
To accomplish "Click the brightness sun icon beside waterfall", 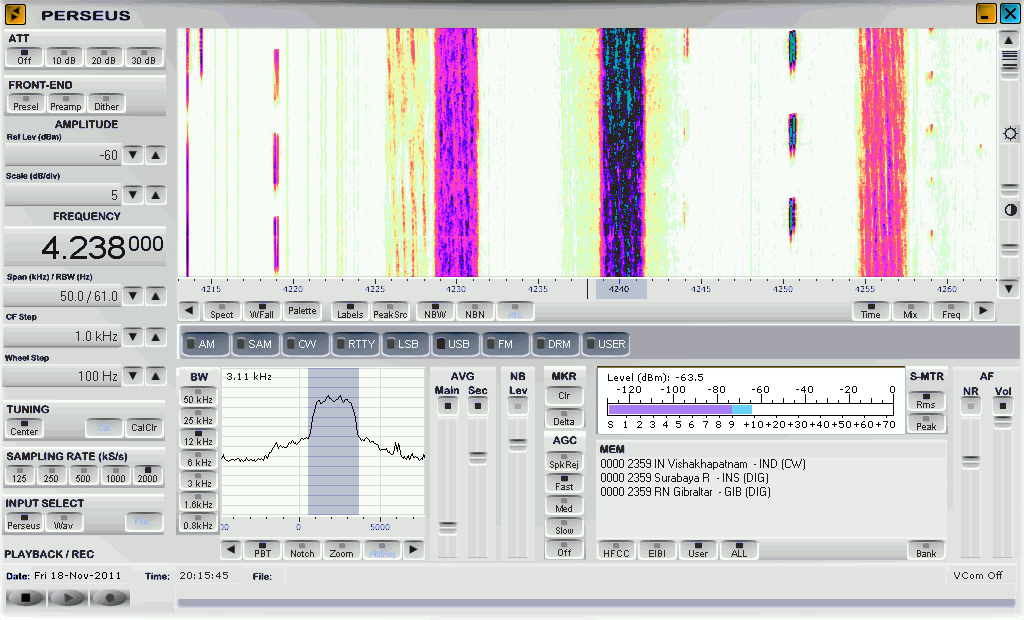I will [1010, 134].
